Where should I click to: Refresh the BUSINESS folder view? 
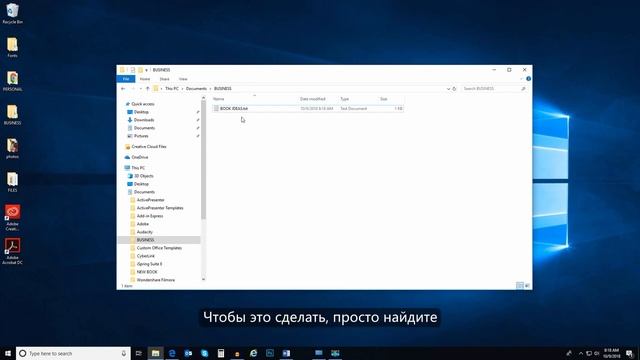[454, 89]
